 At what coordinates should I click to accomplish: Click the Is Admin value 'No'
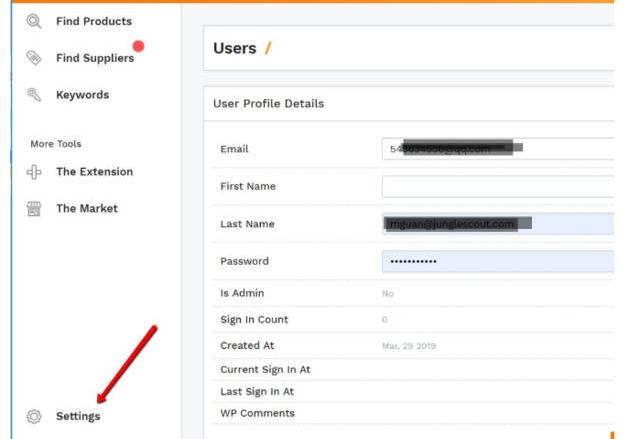click(387, 294)
